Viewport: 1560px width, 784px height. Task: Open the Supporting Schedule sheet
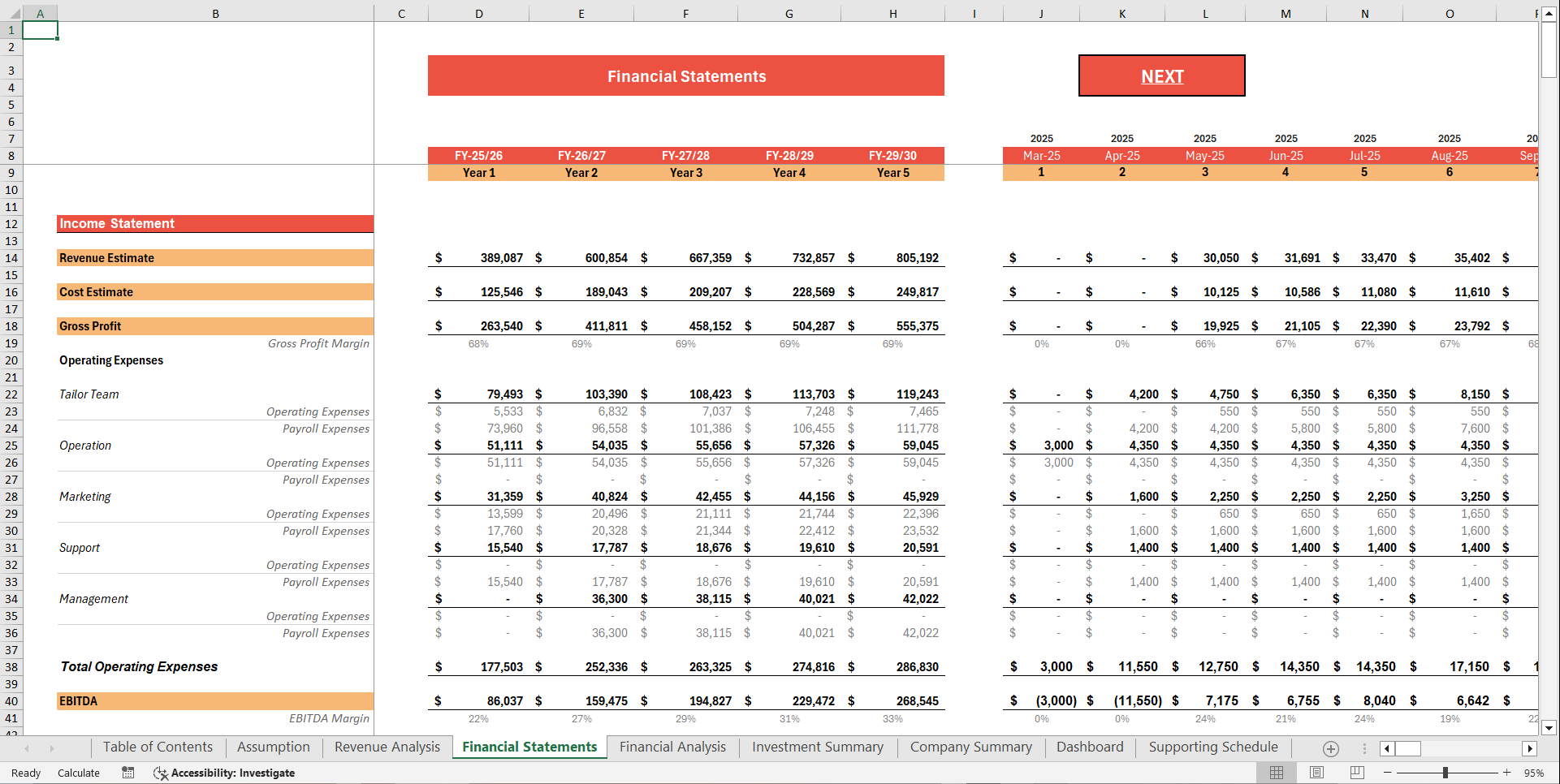tap(1212, 747)
